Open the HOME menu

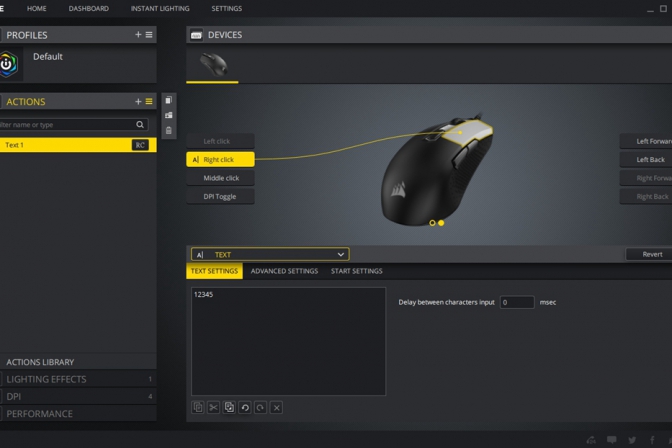pyautogui.click(x=36, y=9)
